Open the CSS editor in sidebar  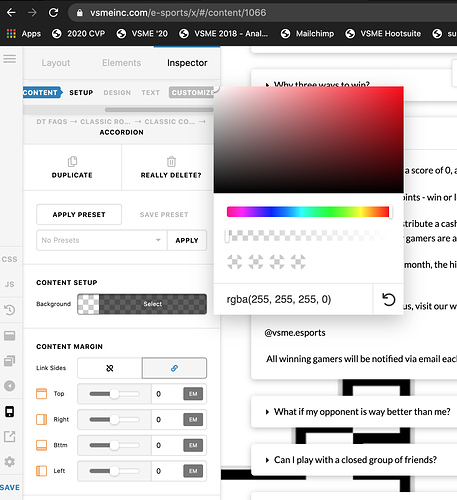coord(9,259)
